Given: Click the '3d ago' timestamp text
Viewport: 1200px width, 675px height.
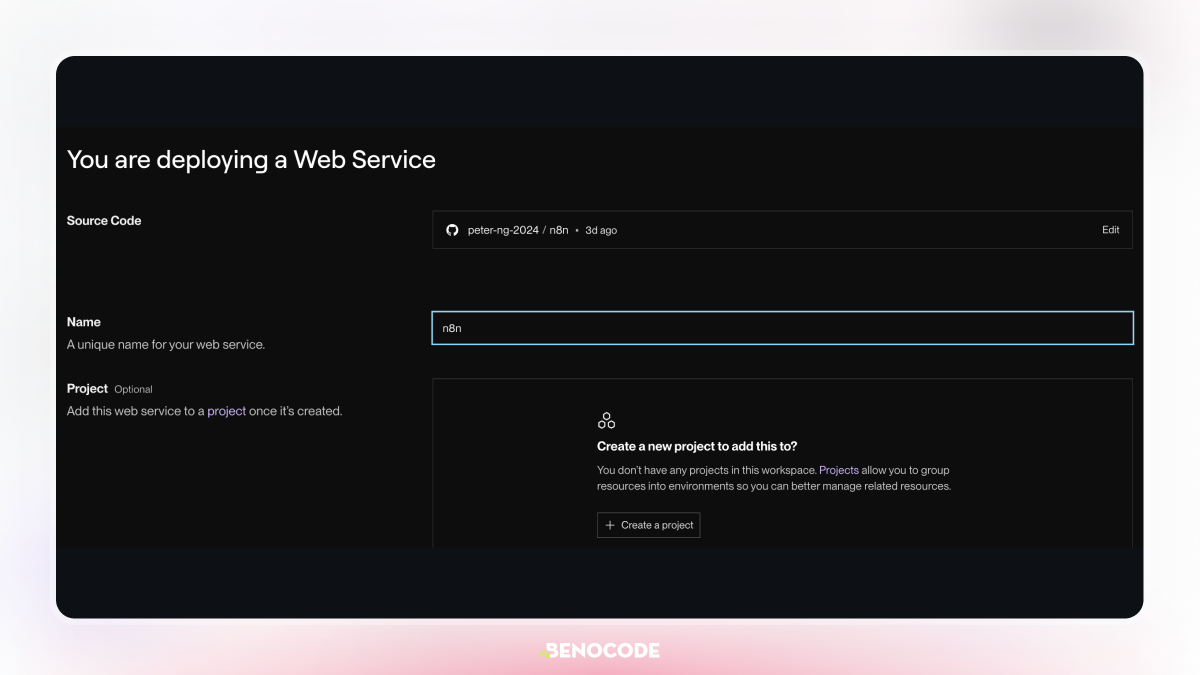Looking at the screenshot, I should coord(601,230).
